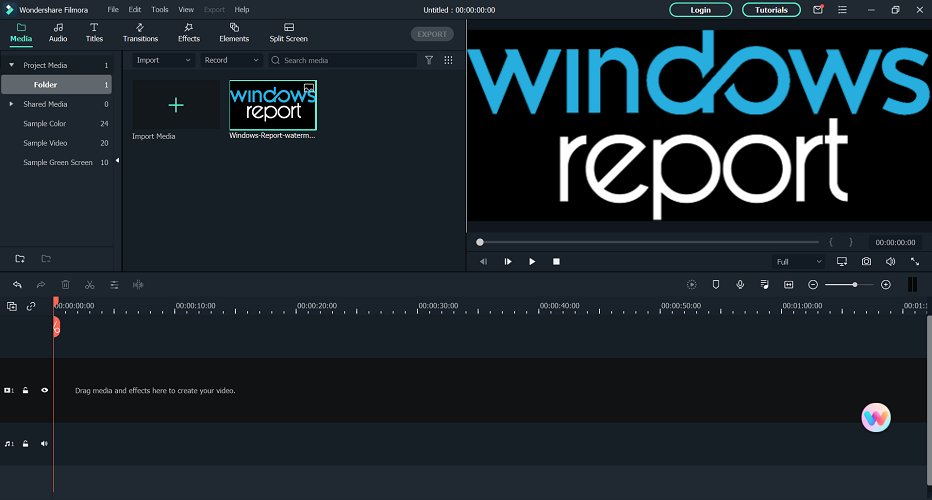Click the Login button
Screen dimensions: 932x500
(700, 10)
